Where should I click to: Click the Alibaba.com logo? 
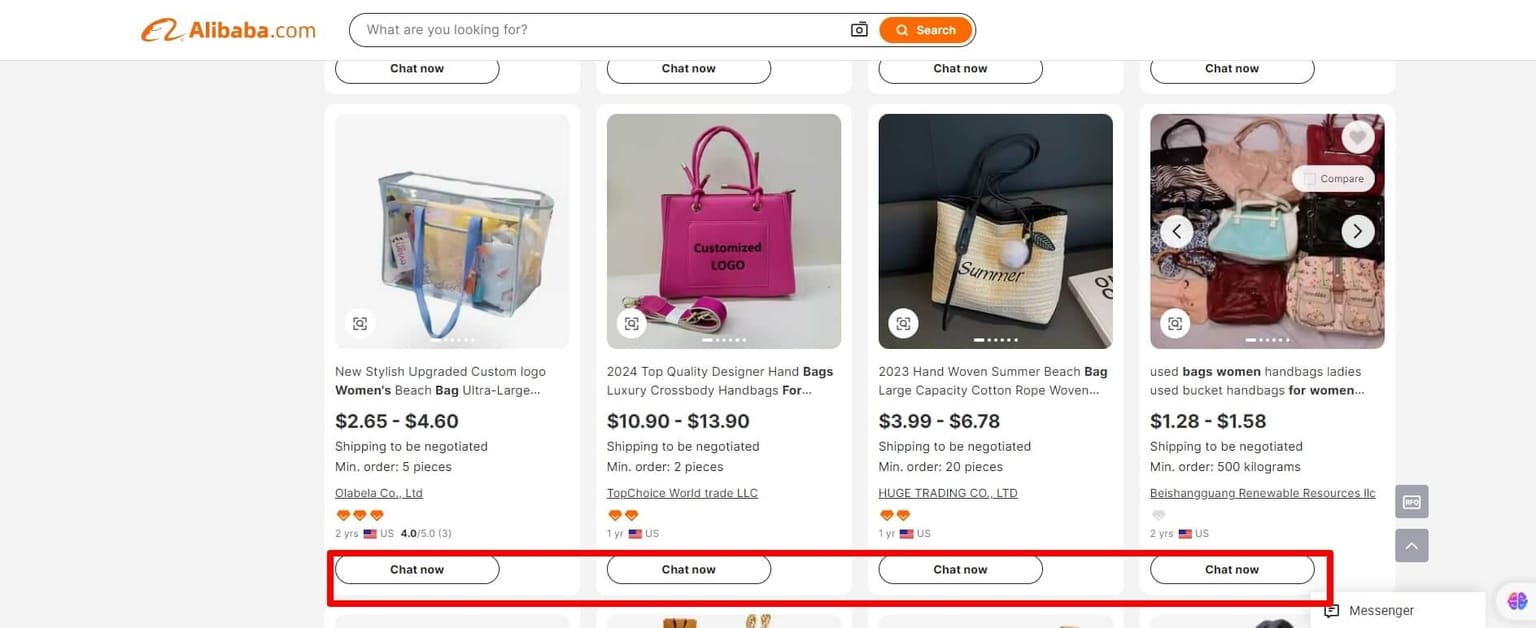coord(228,29)
